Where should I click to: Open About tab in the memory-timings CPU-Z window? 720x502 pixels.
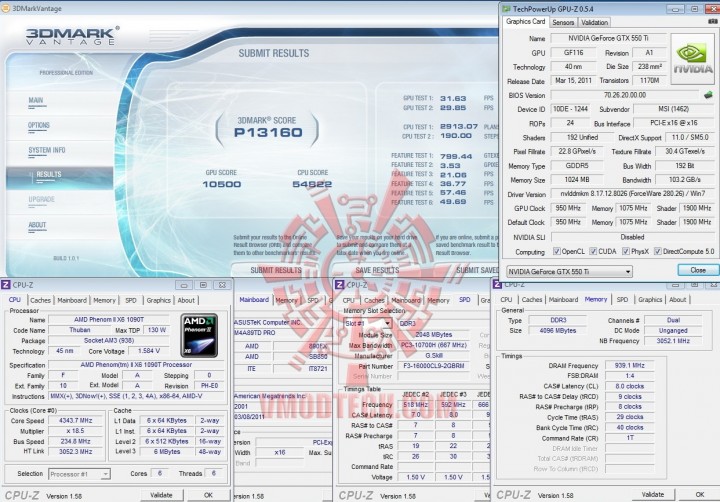point(677,299)
